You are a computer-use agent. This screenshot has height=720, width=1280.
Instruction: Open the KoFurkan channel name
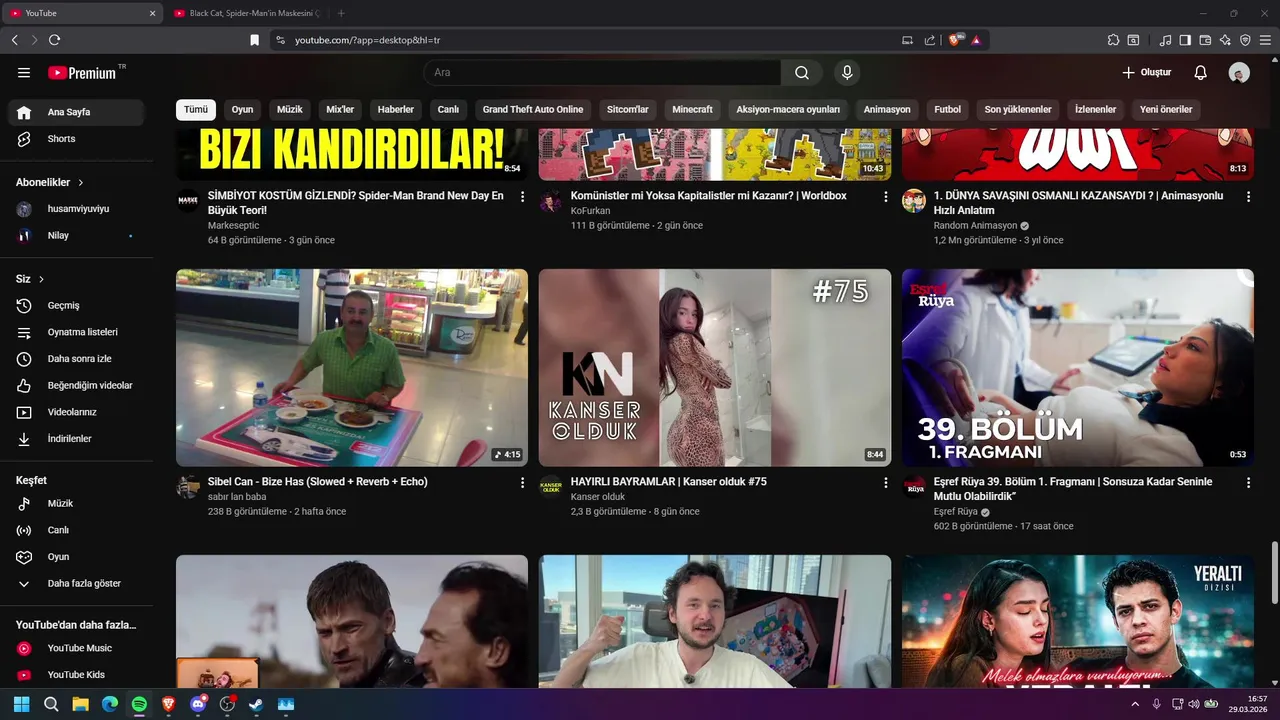[590, 211]
